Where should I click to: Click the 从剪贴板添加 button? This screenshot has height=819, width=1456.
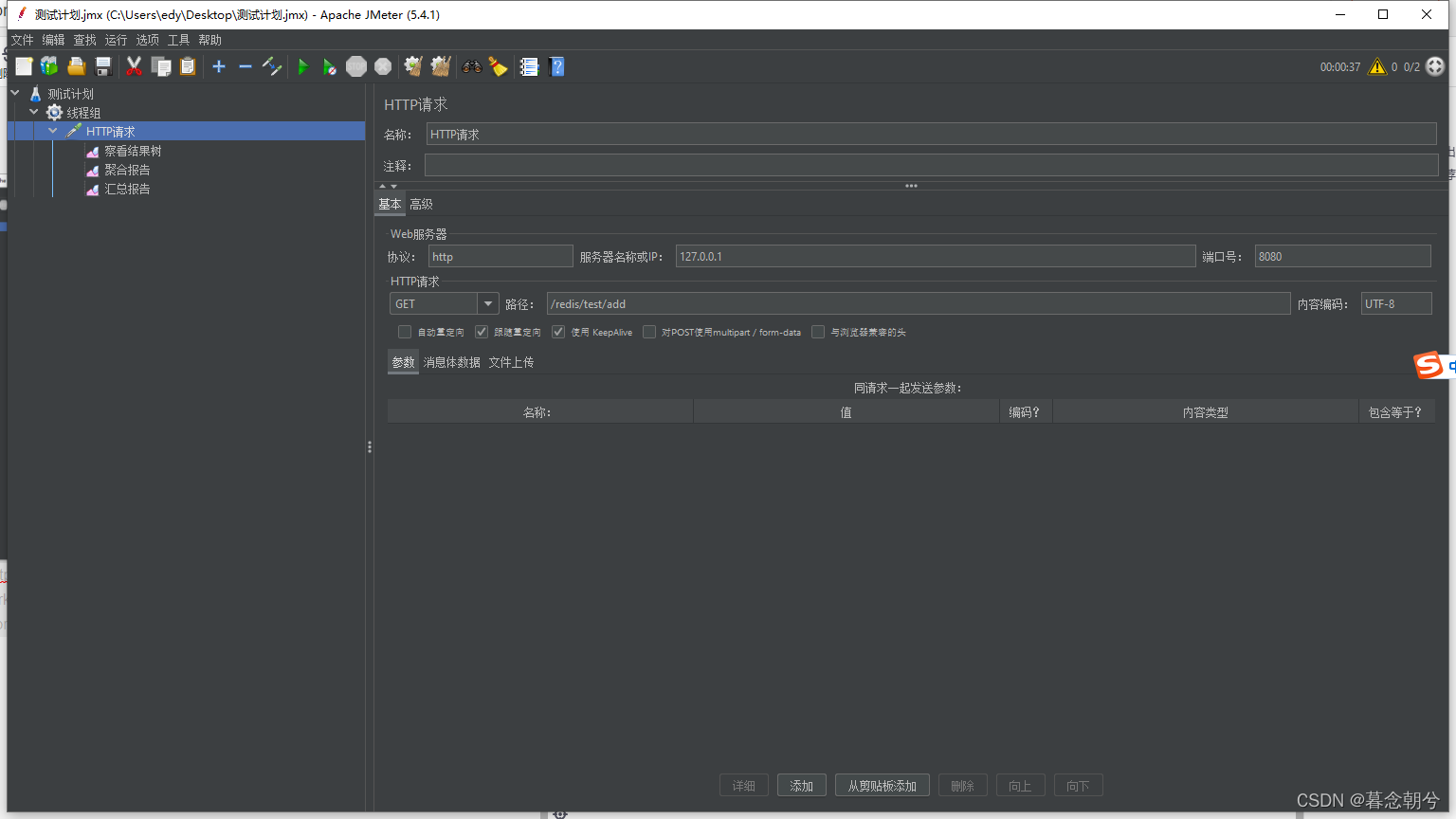click(883, 786)
